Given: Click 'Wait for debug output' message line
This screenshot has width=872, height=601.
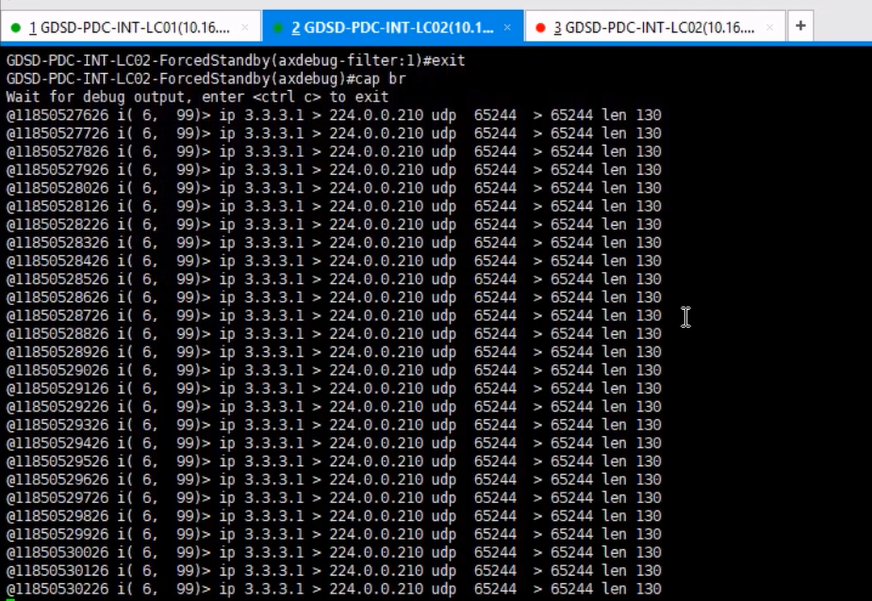Looking at the screenshot, I should 197,97.
